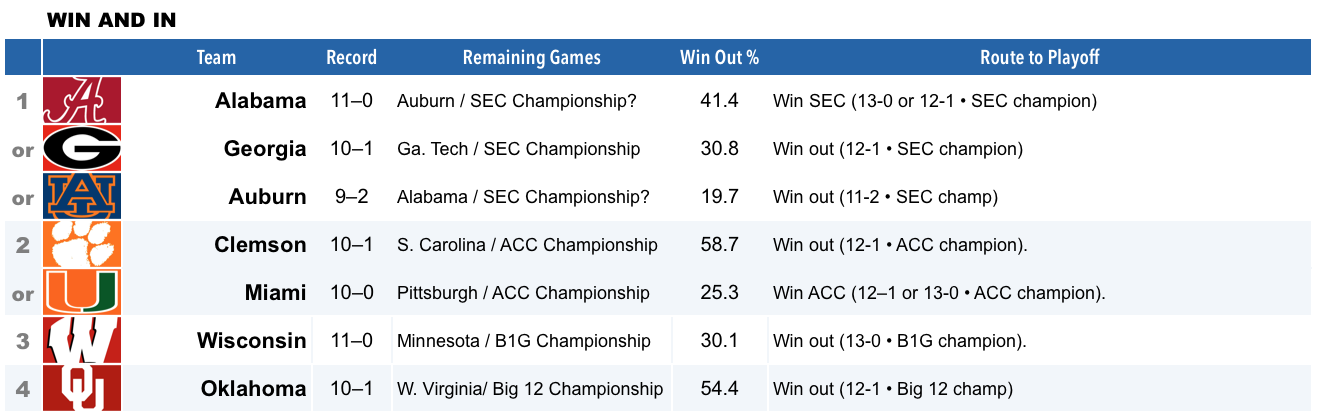
Task: Click Miami's remaining games Pittsburgh cell
Action: click(x=523, y=293)
